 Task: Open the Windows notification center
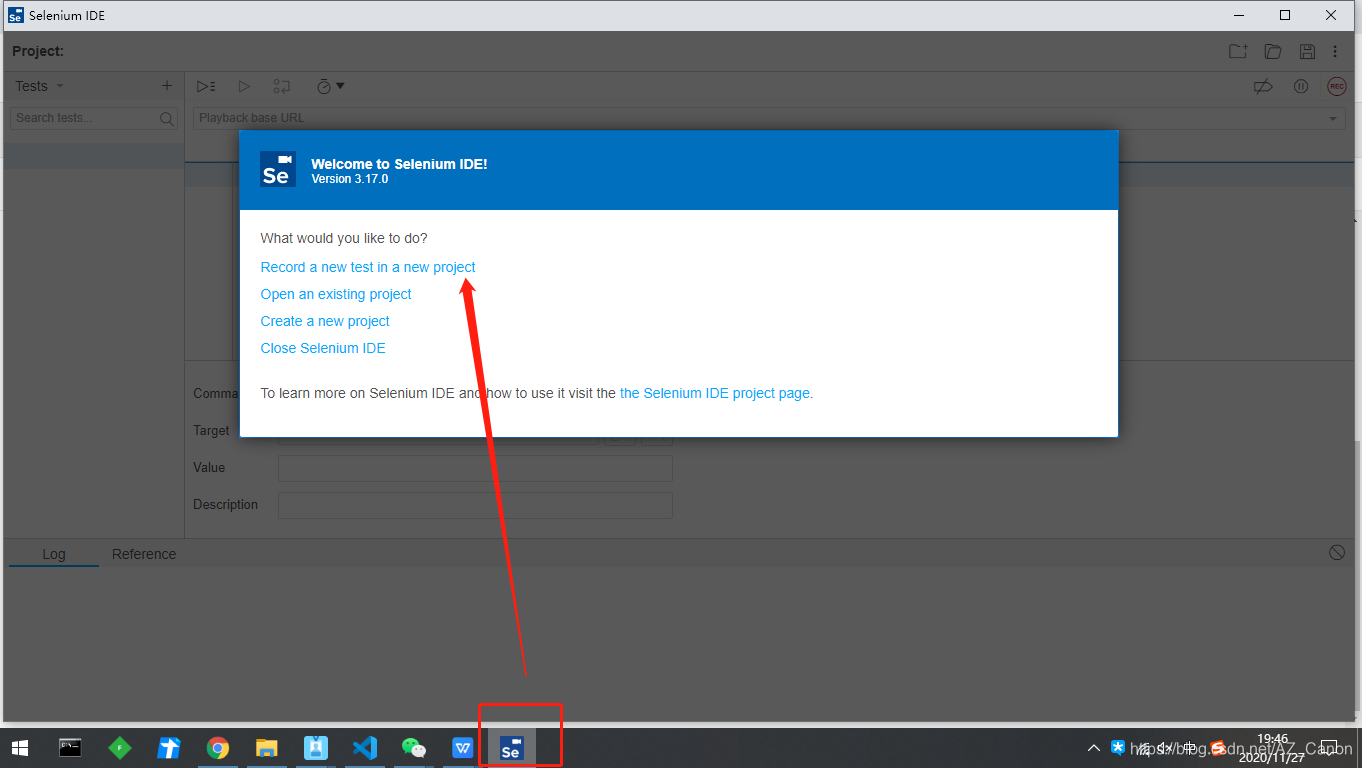(1329, 748)
